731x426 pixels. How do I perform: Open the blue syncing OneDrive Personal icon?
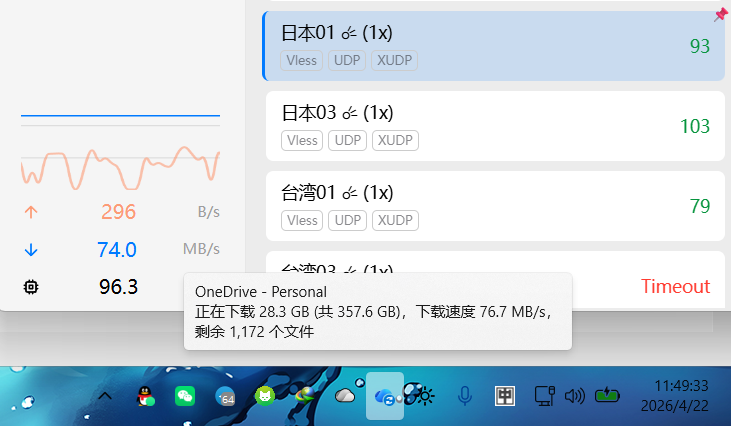pos(385,397)
